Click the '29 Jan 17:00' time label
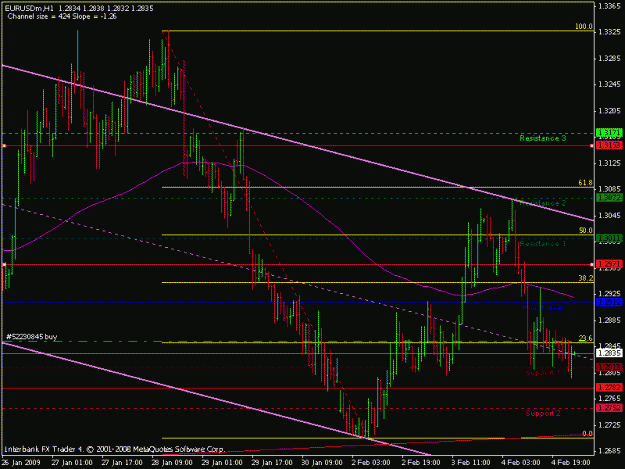625x469 pixels. (x=272, y=463)
